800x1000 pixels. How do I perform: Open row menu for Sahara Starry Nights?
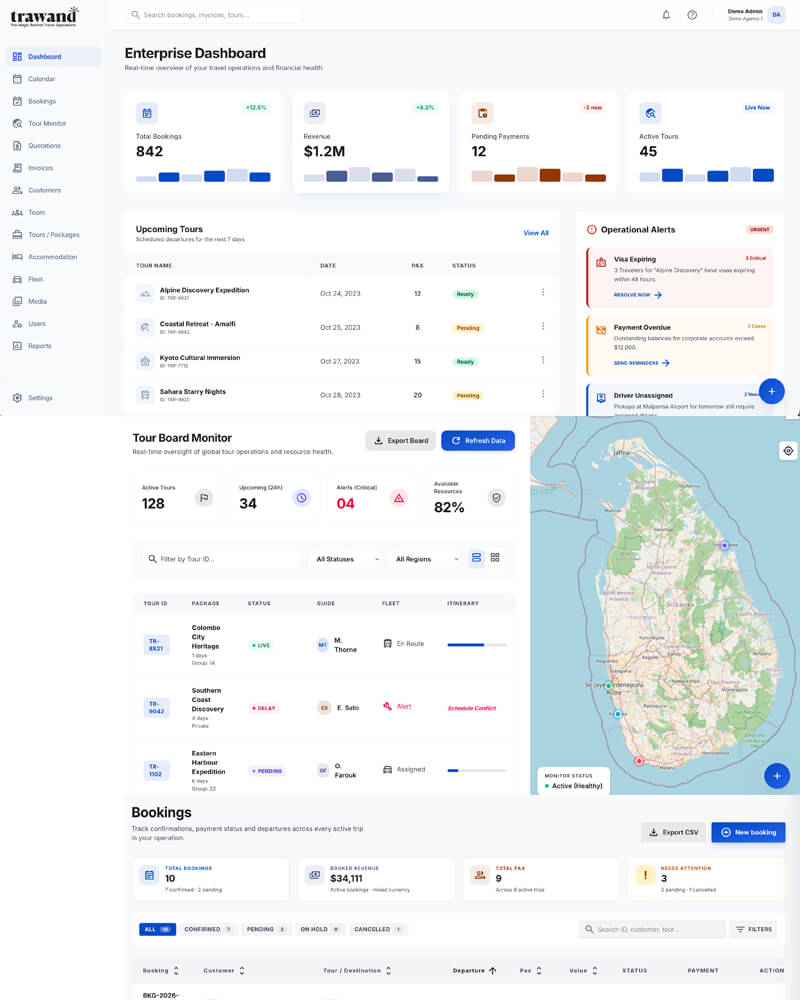coord(543,394)
